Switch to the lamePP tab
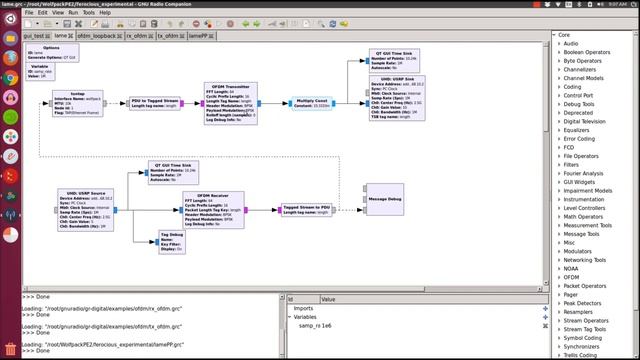The image size is (640, 360). point(198,36)
